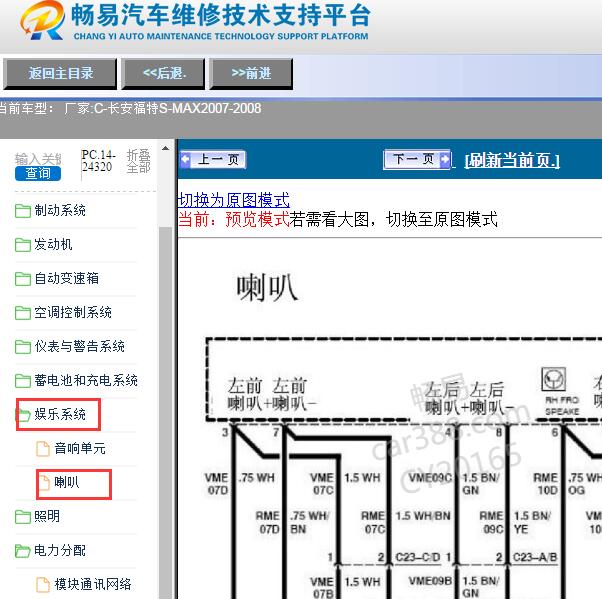The width and height of the screenshot is (602, 599).
Task: Click the 音响单元 document icon
Action: click(x=43, y=448)
